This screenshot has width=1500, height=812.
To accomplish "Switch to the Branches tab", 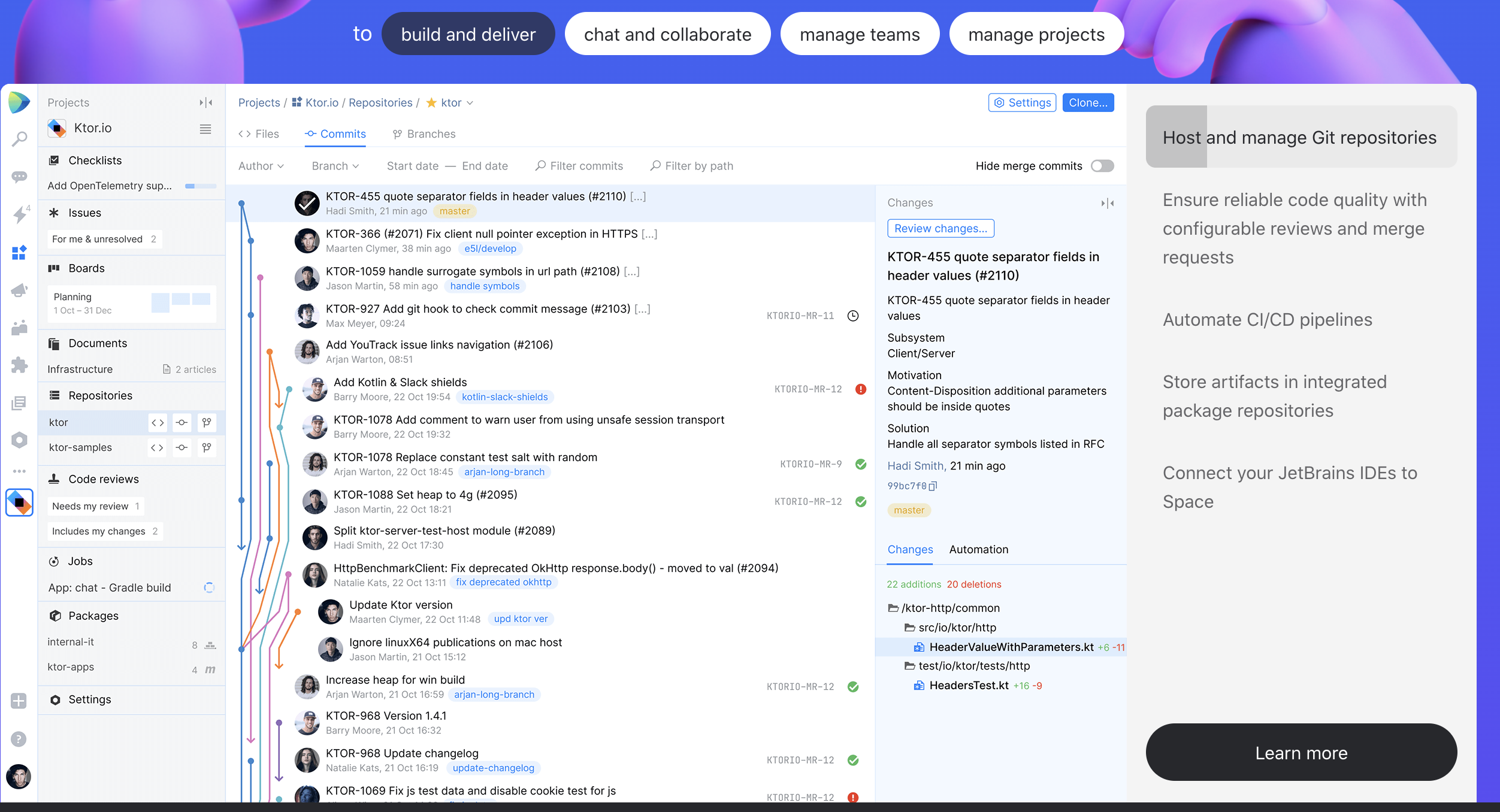I will coord(424,134).
